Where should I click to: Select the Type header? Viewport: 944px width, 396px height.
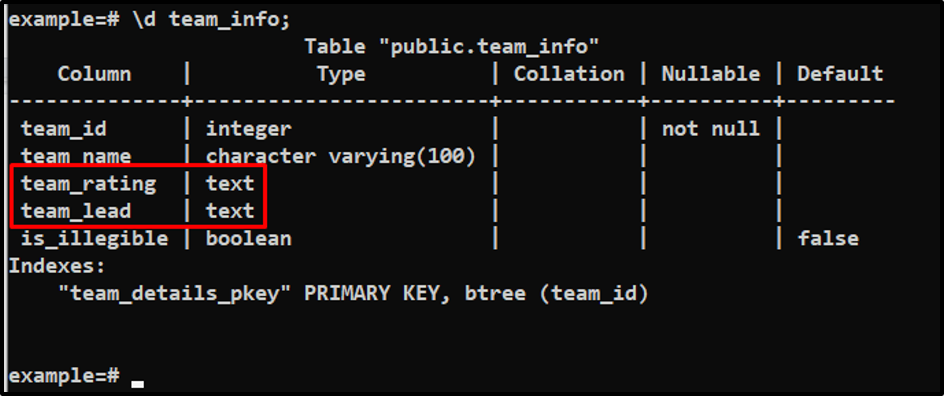click(341, 74)
